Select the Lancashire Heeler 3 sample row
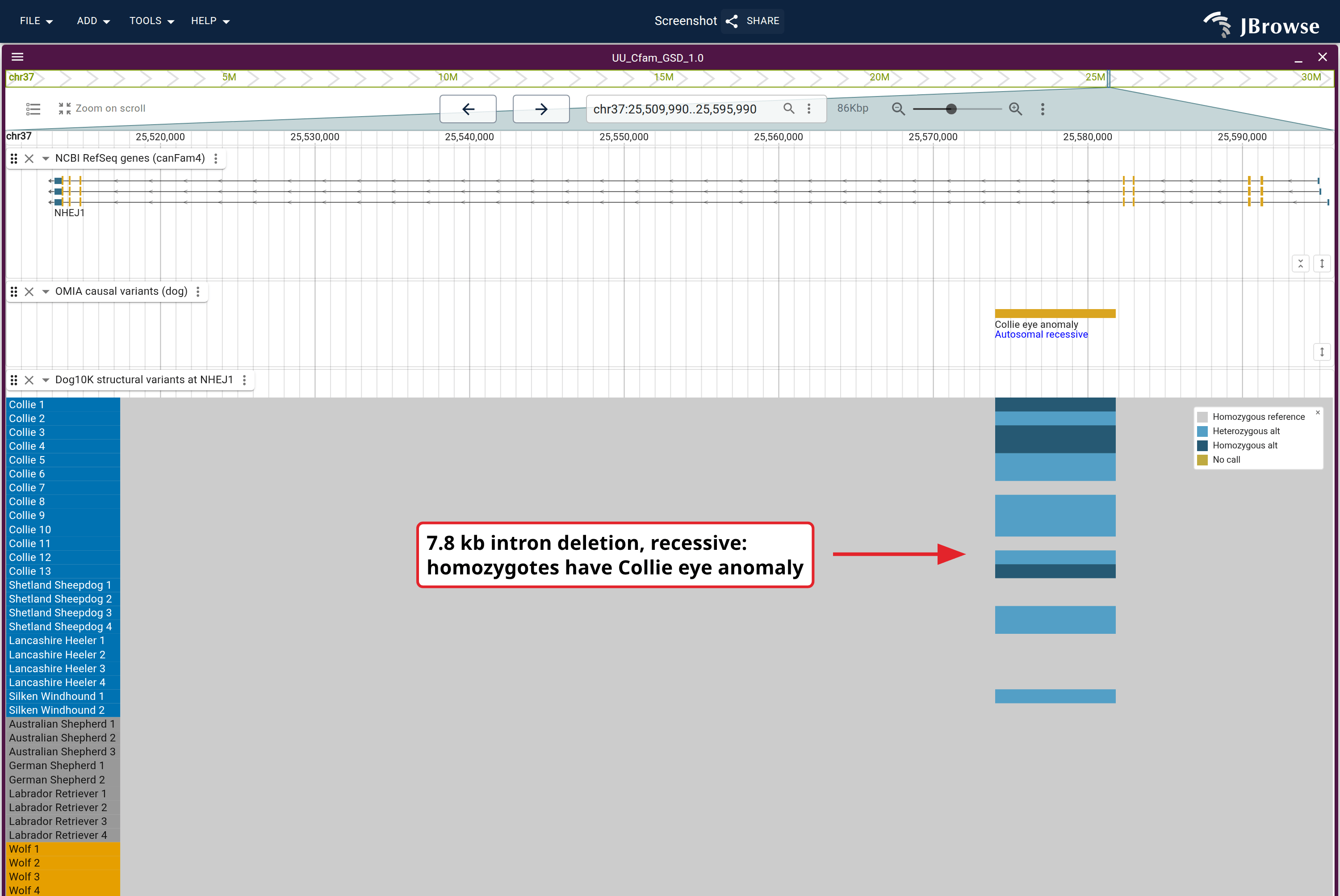 point(63,669)
